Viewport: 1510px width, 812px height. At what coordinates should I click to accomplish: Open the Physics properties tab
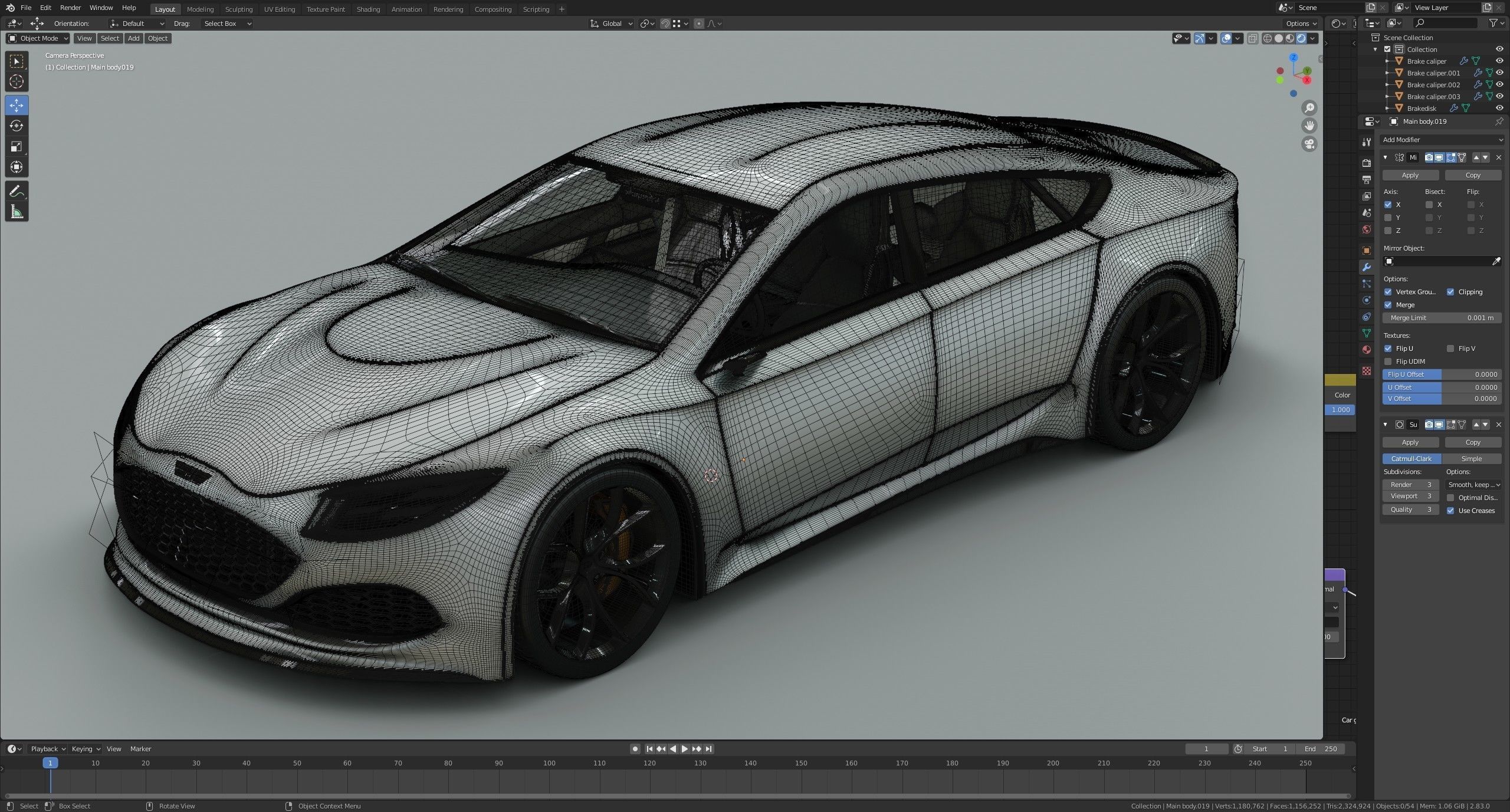(x=1367, y=300)
